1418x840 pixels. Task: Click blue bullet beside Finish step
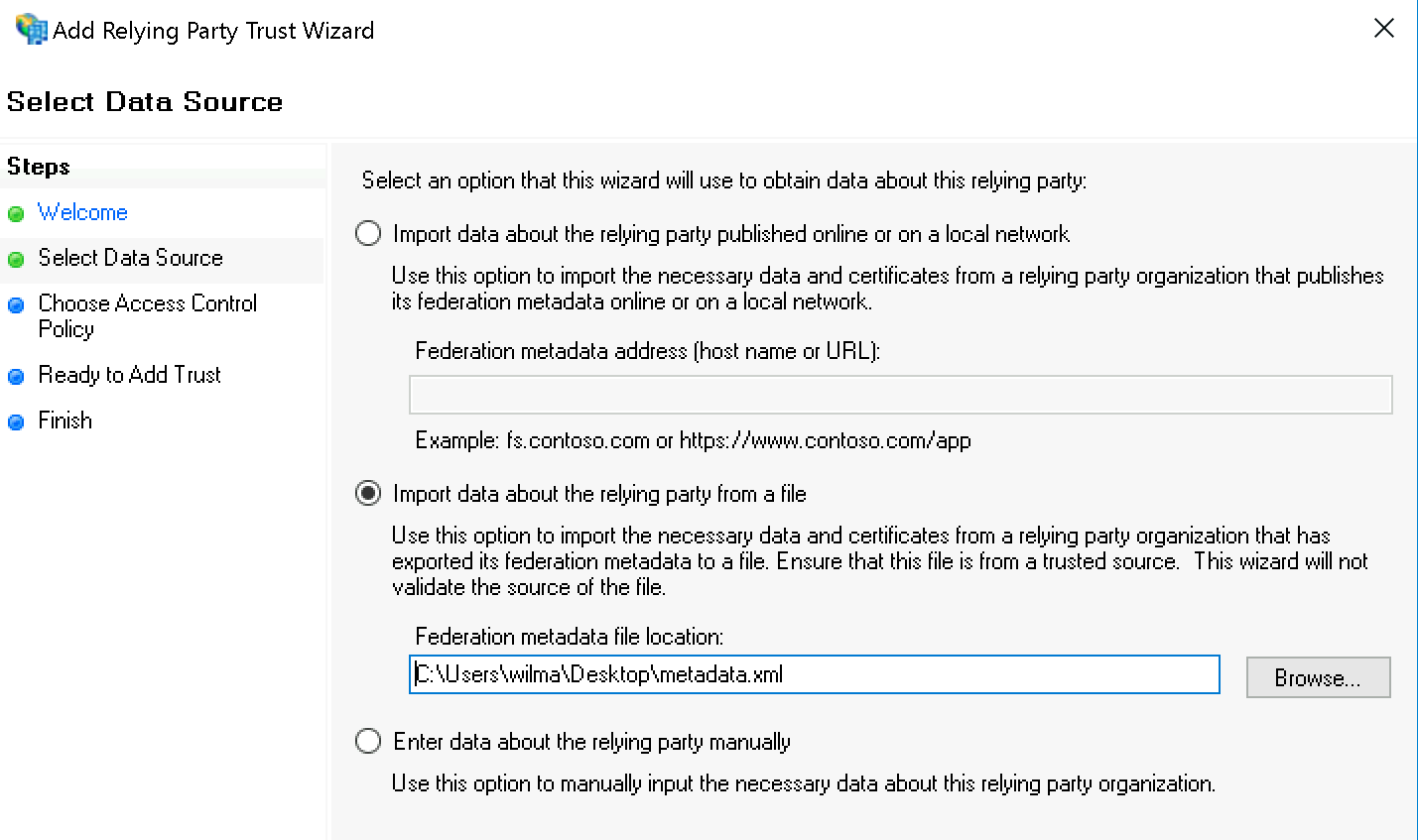coord(16,422)
